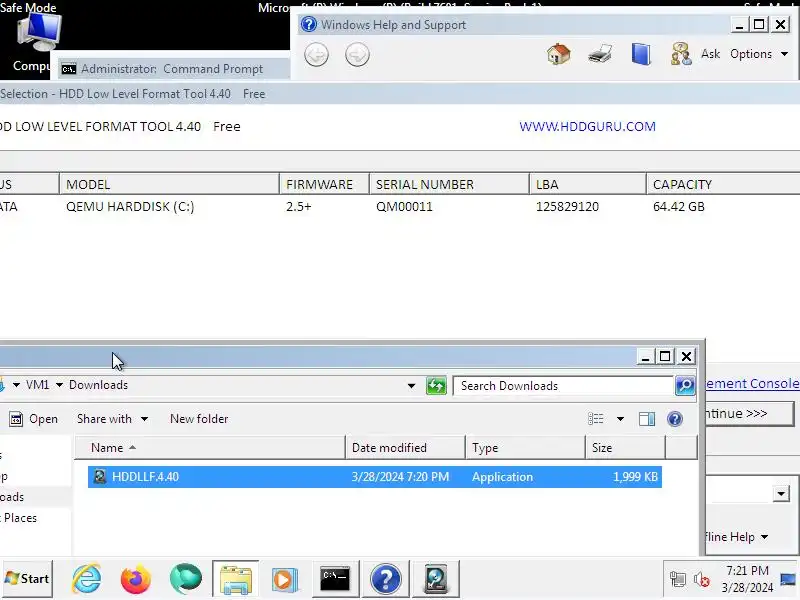
Task: Open the WWW.HDDGURU.COM link
Action: point(587,127)
